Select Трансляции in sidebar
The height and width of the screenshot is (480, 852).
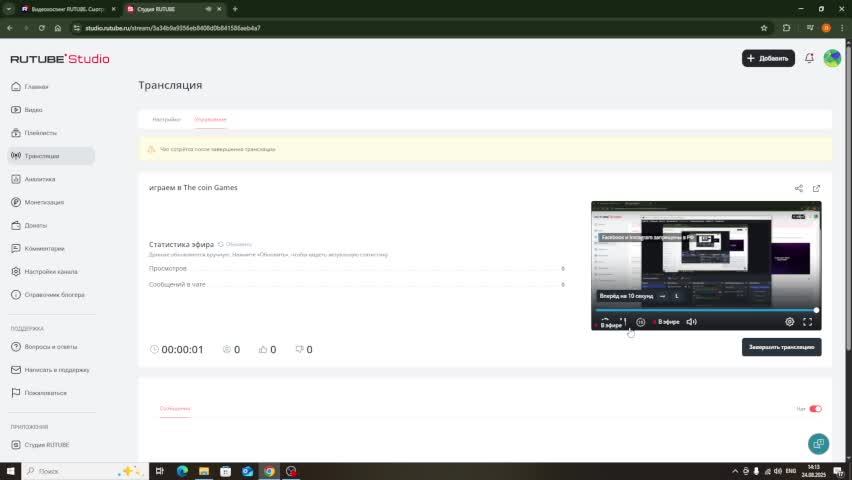(x=52, y=156)
